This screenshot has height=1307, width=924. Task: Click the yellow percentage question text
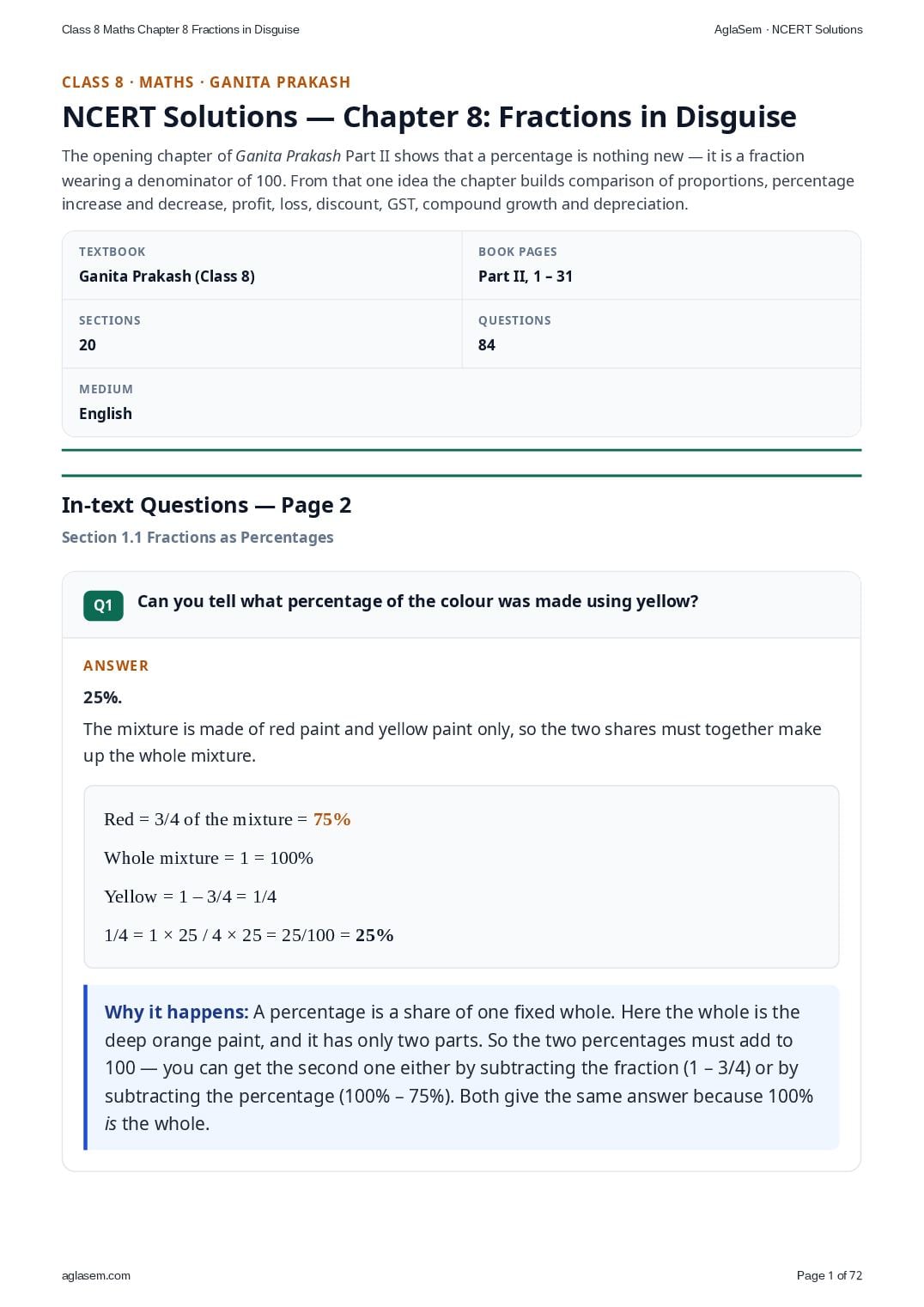click(x=418, y=601)
